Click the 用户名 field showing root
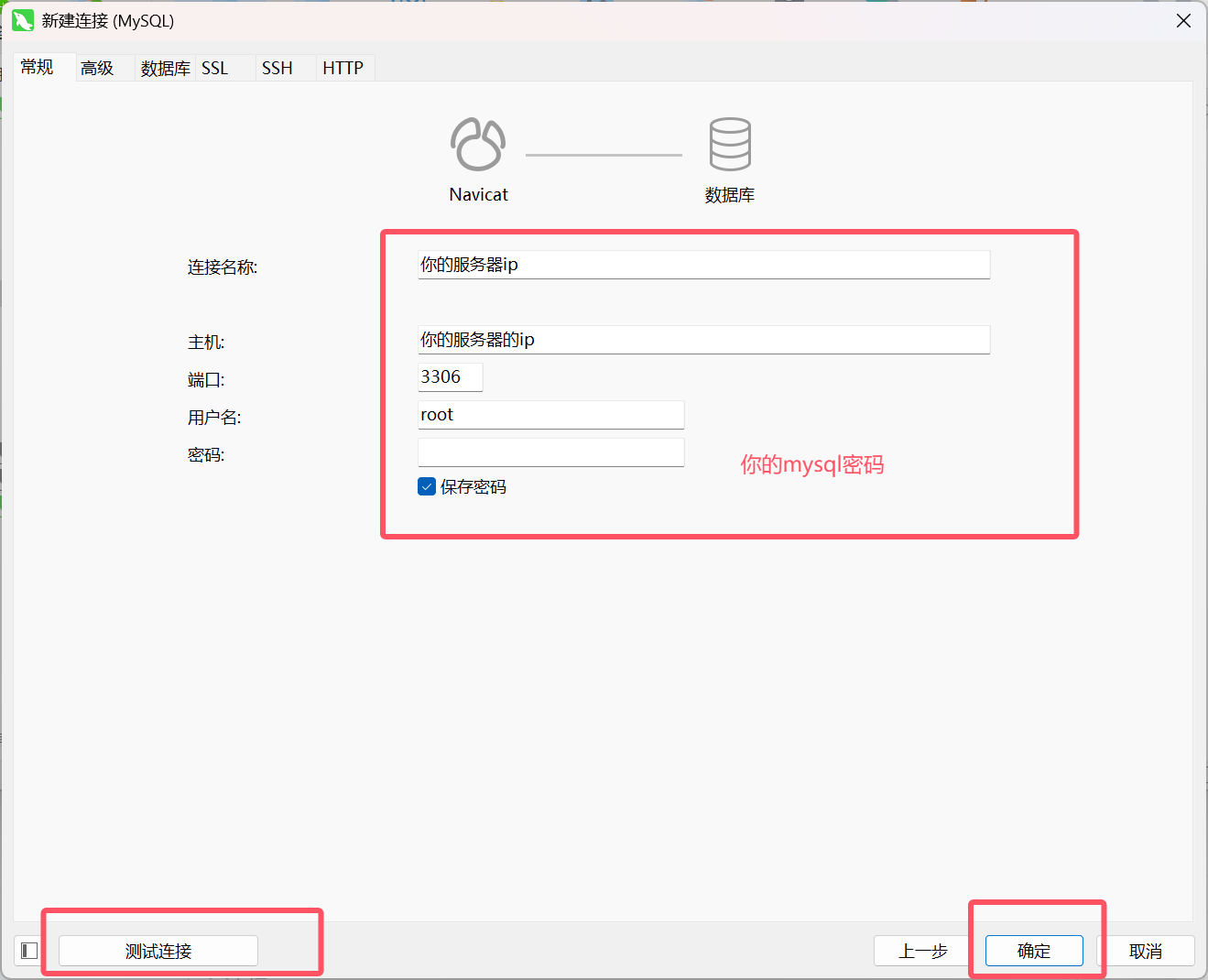This screenshot has width=1208, height=980. (x=550, y=414)
